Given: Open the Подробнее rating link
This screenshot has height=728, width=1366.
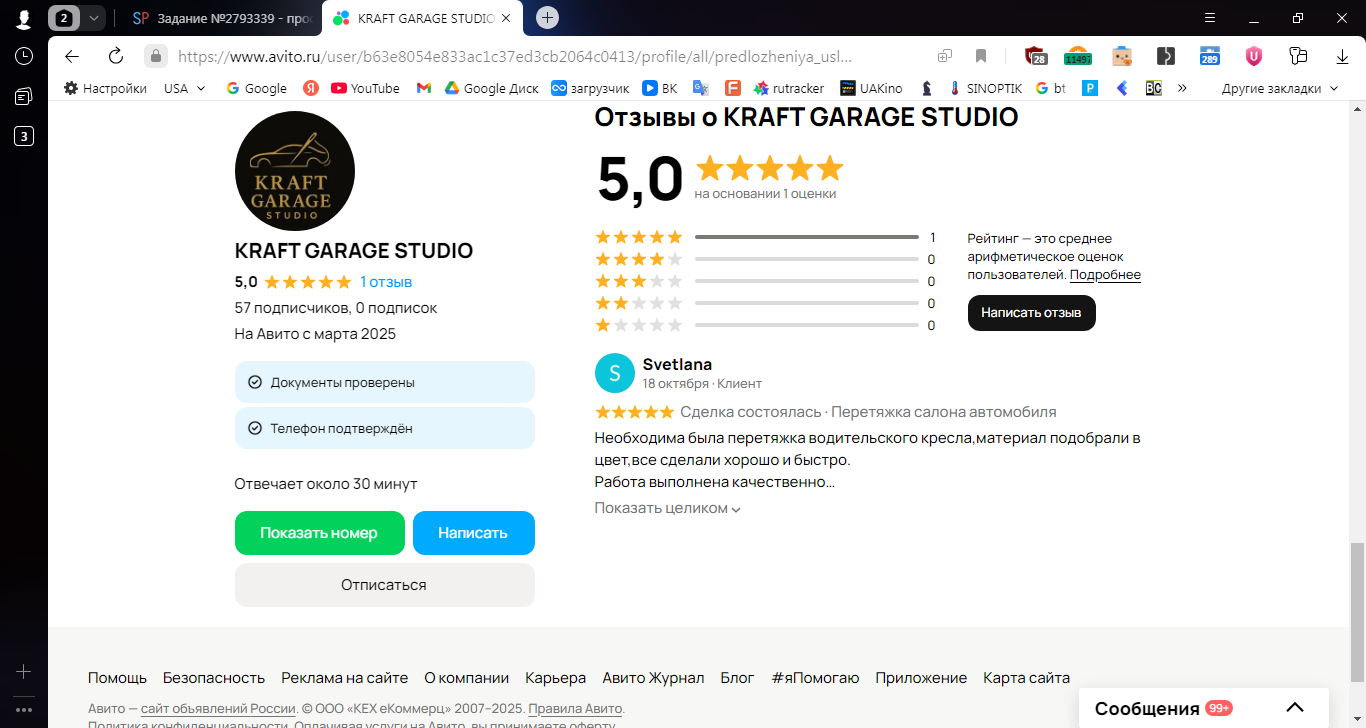Looking at the screenshot, I should (1105, 275).
